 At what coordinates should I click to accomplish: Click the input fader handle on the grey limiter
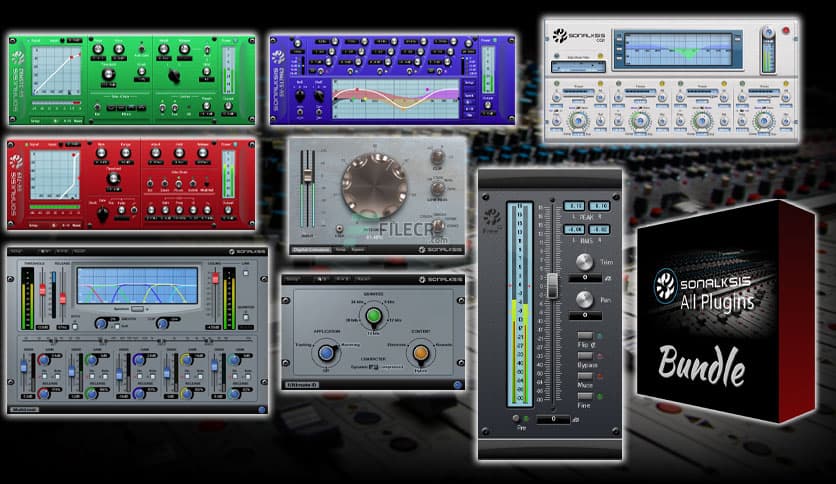pyautogui.click(x=307, y=175)
